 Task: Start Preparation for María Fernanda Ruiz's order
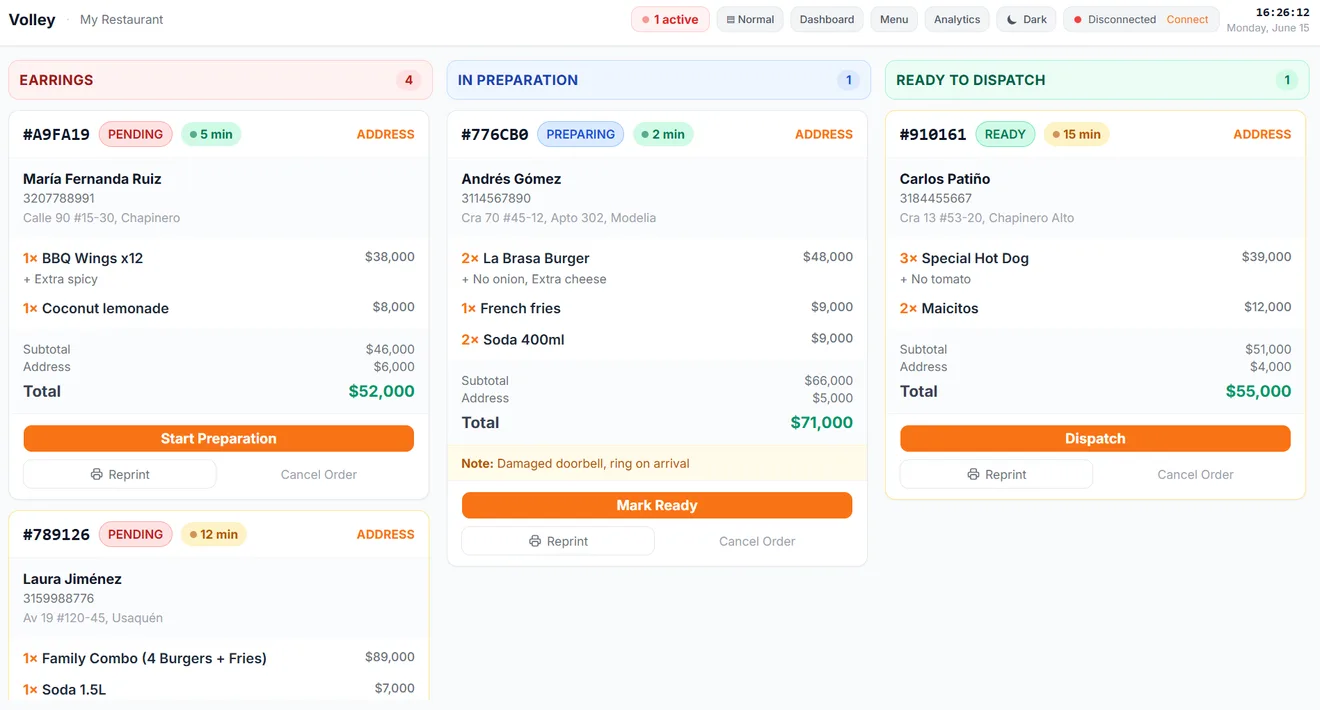click(219, 439)
